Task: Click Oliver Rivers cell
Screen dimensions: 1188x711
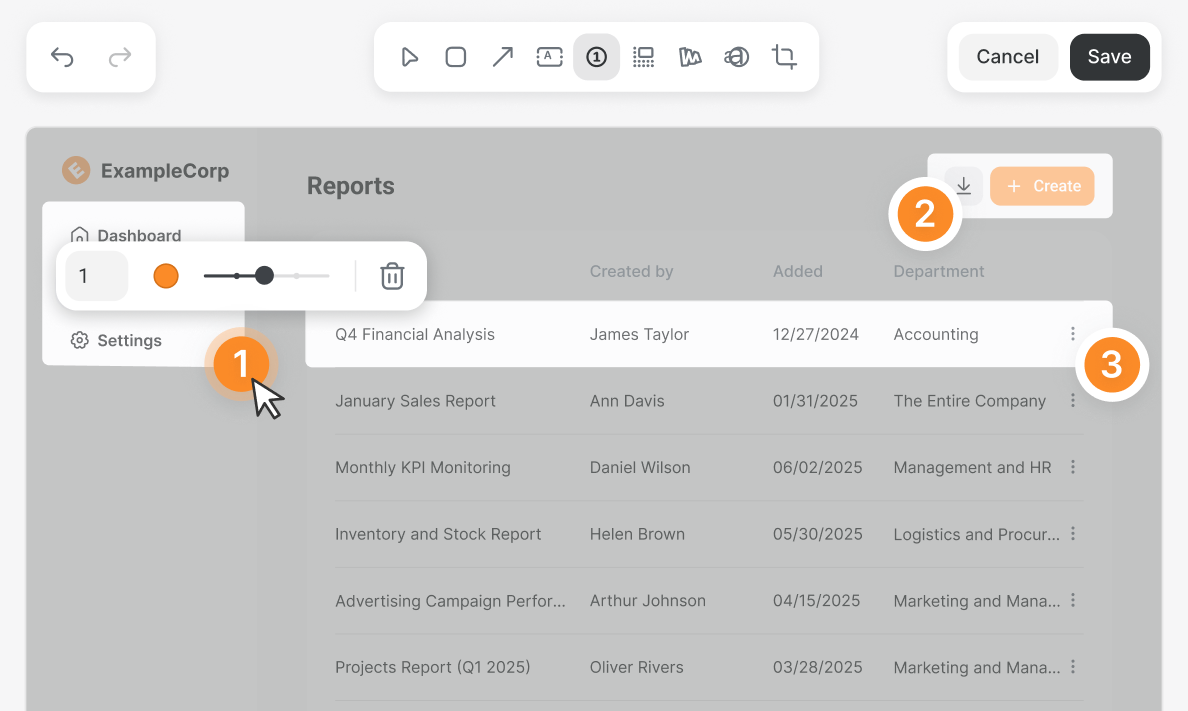Action: click(x=636, y=668)
